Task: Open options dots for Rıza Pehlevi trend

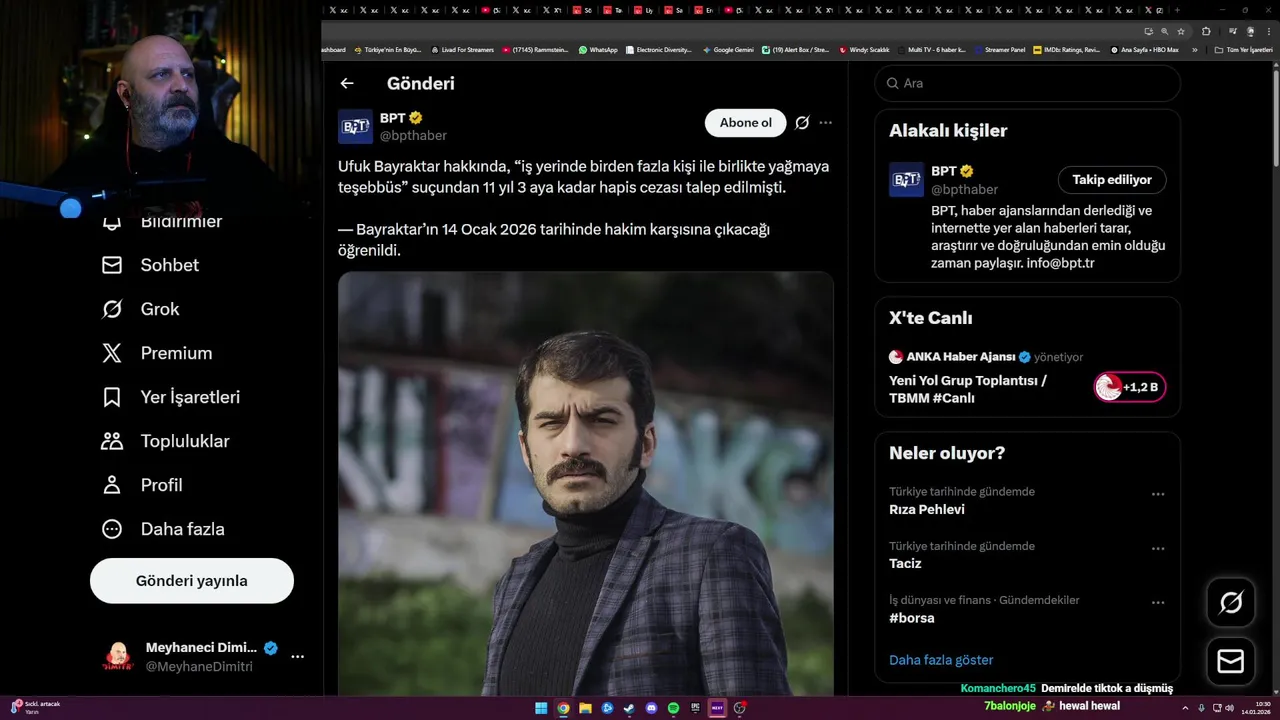Action: click(x=1158, y=494)
